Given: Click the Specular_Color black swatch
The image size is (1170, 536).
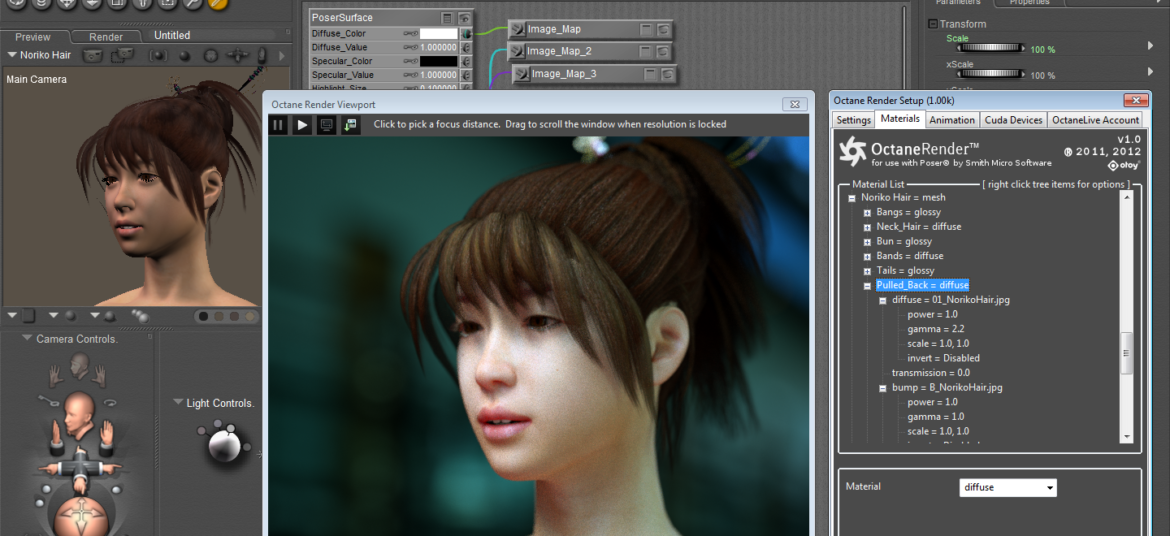Looking at the screenshot, I should tap(438, 61).
